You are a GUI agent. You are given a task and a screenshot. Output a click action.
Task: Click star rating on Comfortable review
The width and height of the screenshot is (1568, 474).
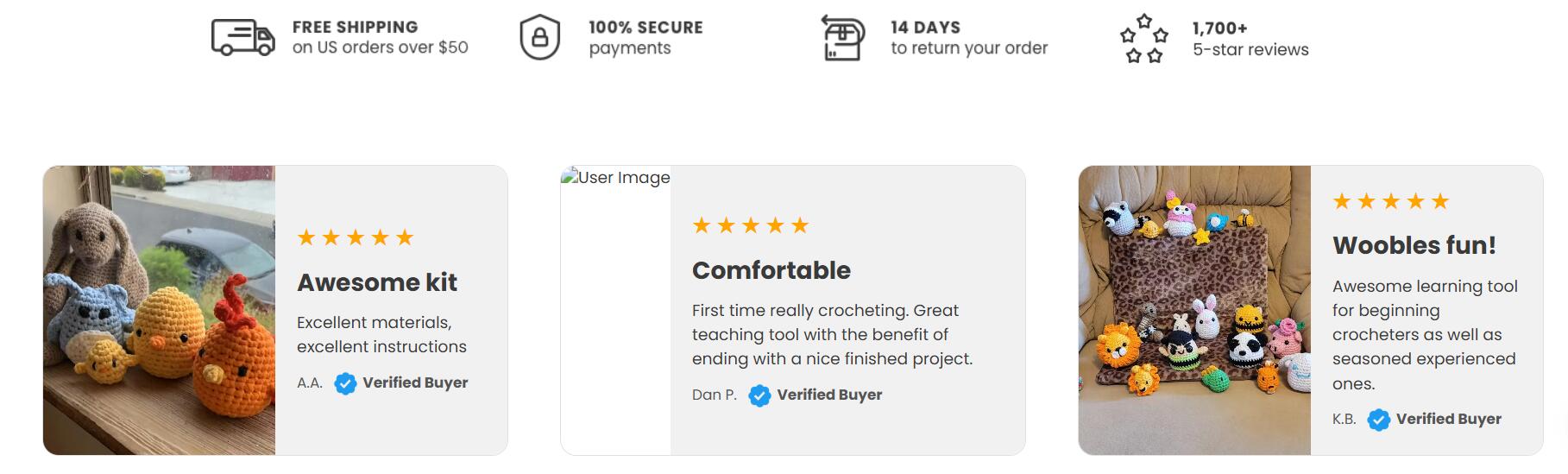pyautogui.click(x=751, y=225)
